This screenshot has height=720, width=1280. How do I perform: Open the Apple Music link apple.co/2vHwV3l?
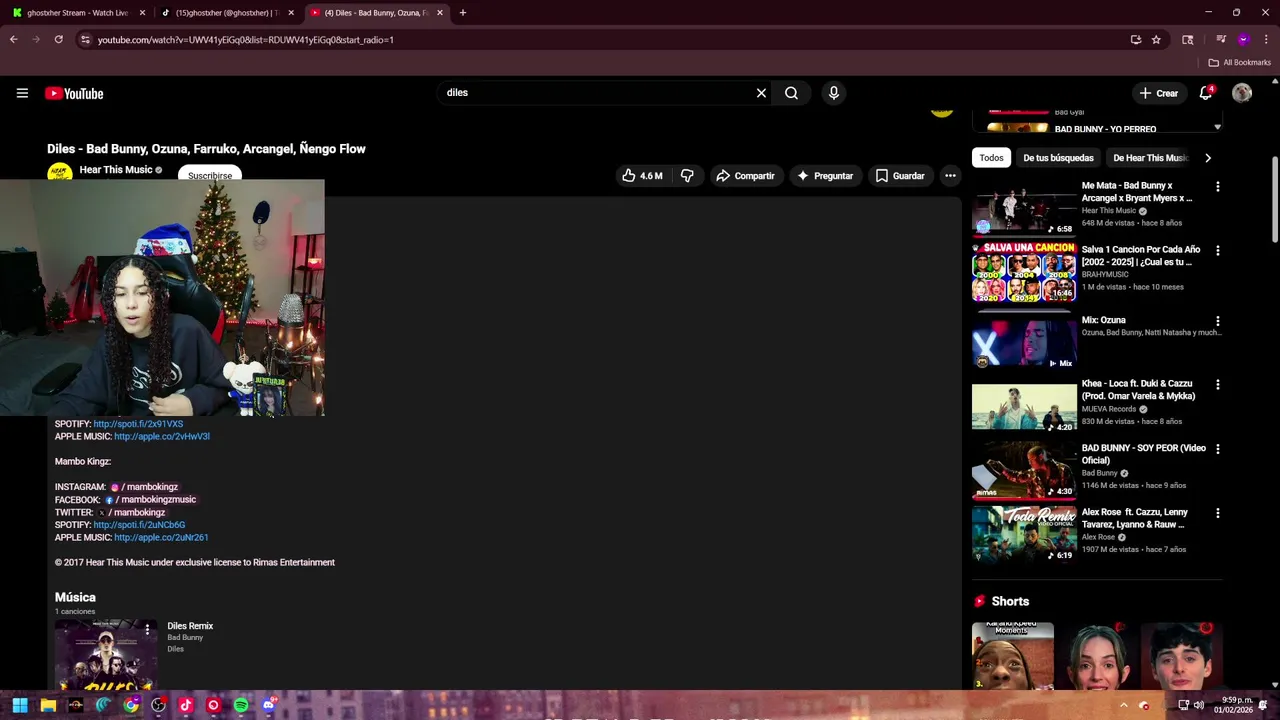point(162,437)
